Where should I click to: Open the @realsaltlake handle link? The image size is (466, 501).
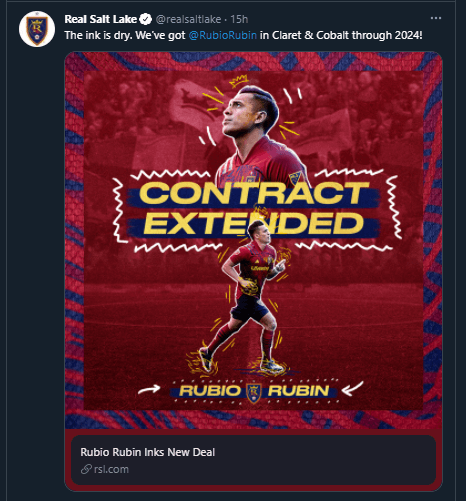pos(188,19)
